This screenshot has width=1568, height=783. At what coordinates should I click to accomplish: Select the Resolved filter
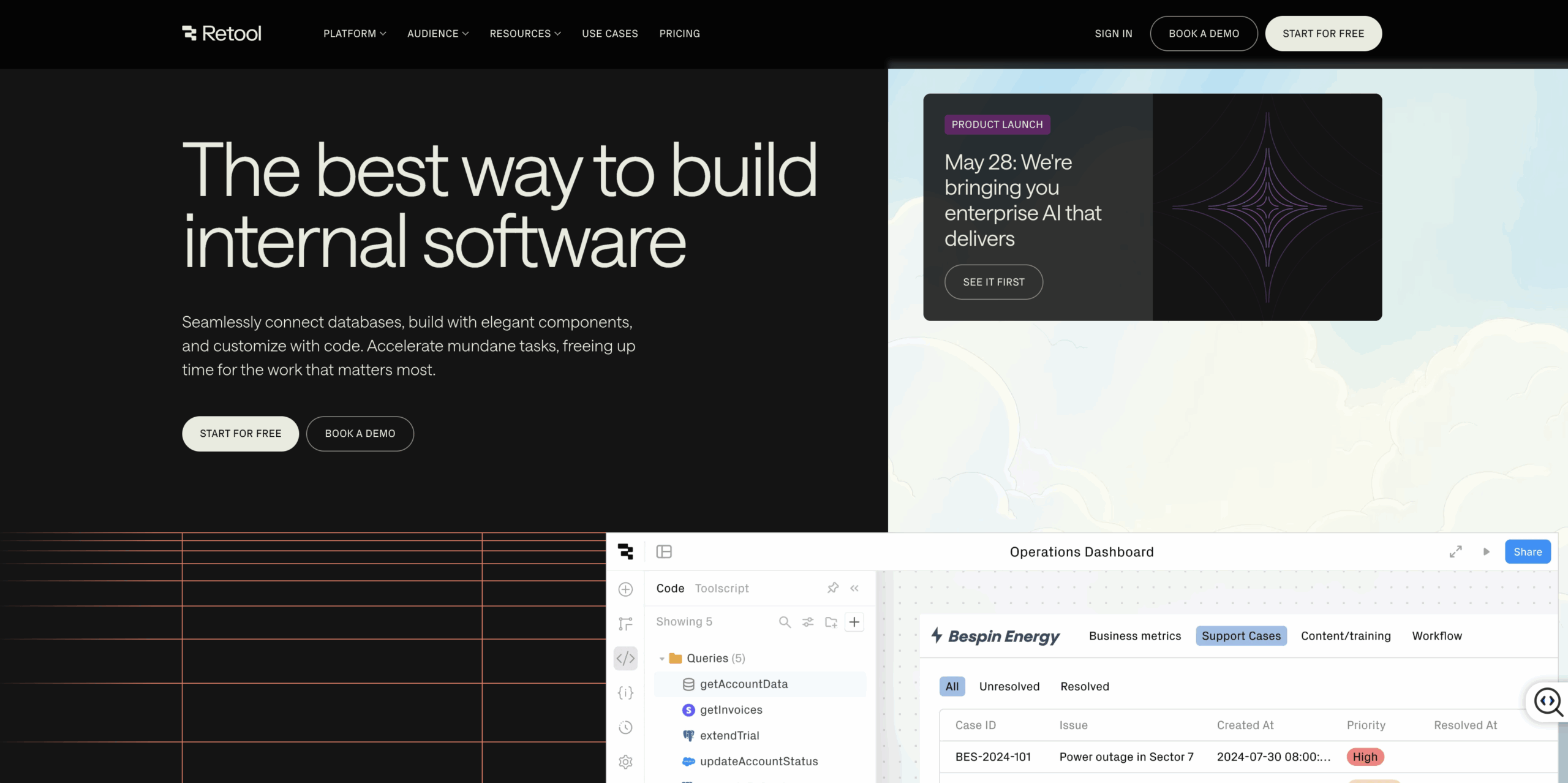point(1085,686)
